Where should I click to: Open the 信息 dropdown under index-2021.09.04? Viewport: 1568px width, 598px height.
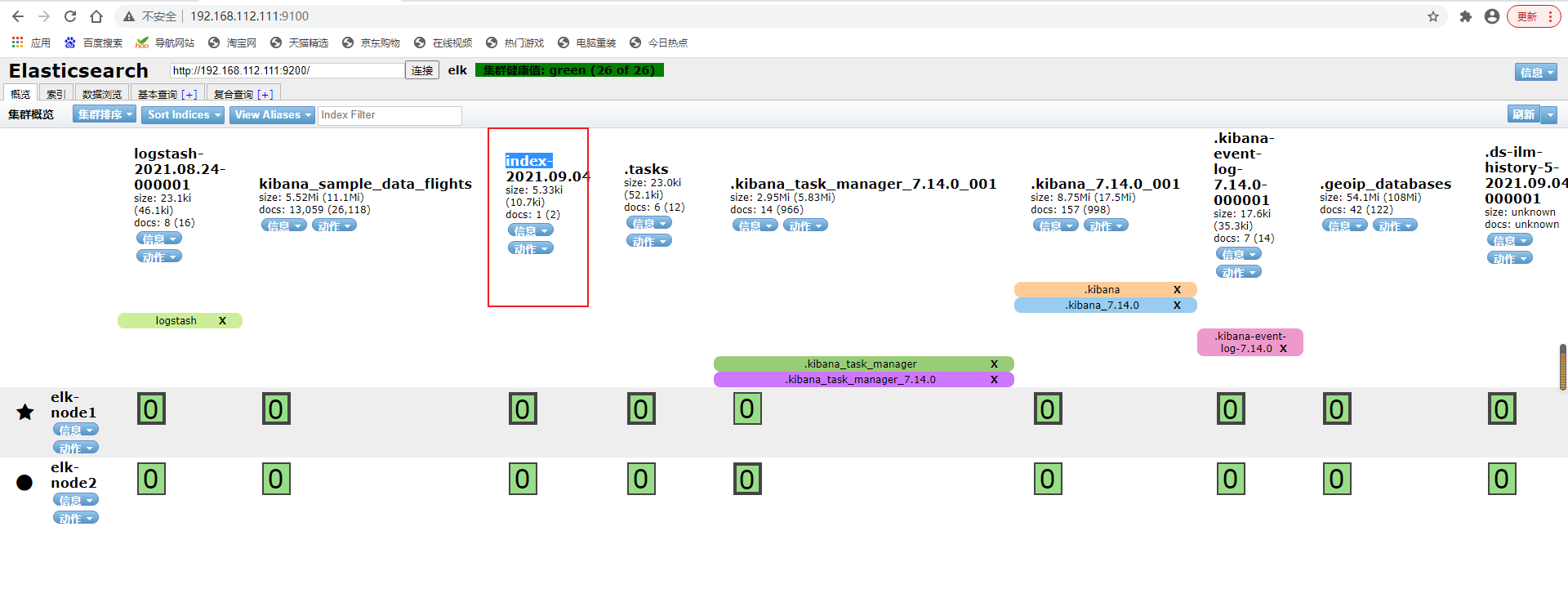click(x=531, y=230)
